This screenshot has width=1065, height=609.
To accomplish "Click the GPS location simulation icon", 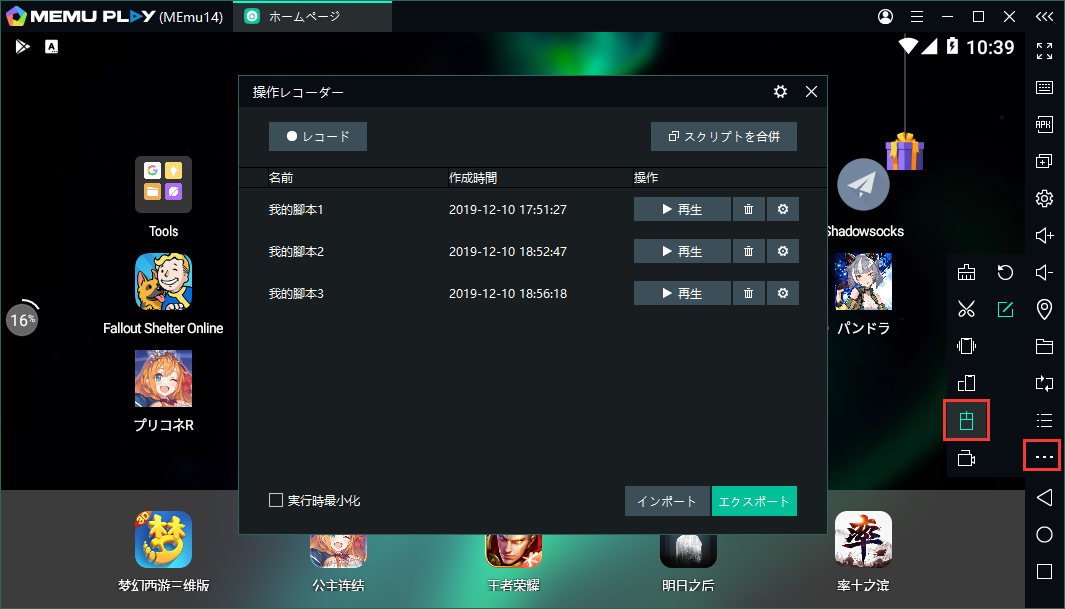I will [x=1044, y=309].
